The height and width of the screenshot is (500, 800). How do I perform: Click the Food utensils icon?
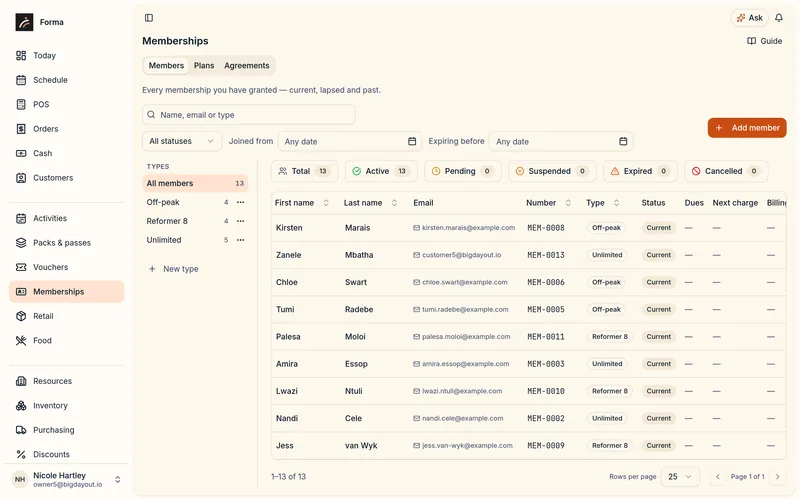click(x=21, y=341)
